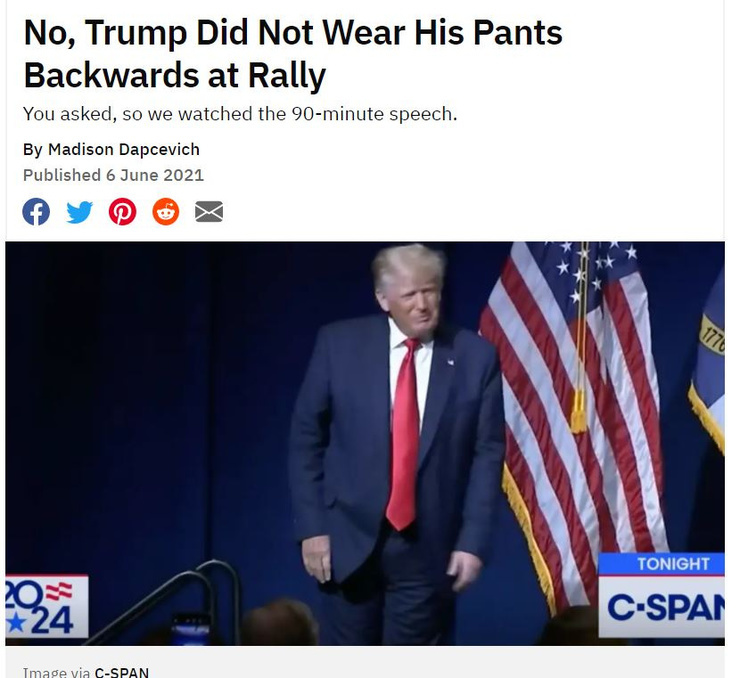The width and height of the screenshot is (740, 678).
Task: Click the C-SPAN logo in the photo
Action: click(x=662, y=607)
